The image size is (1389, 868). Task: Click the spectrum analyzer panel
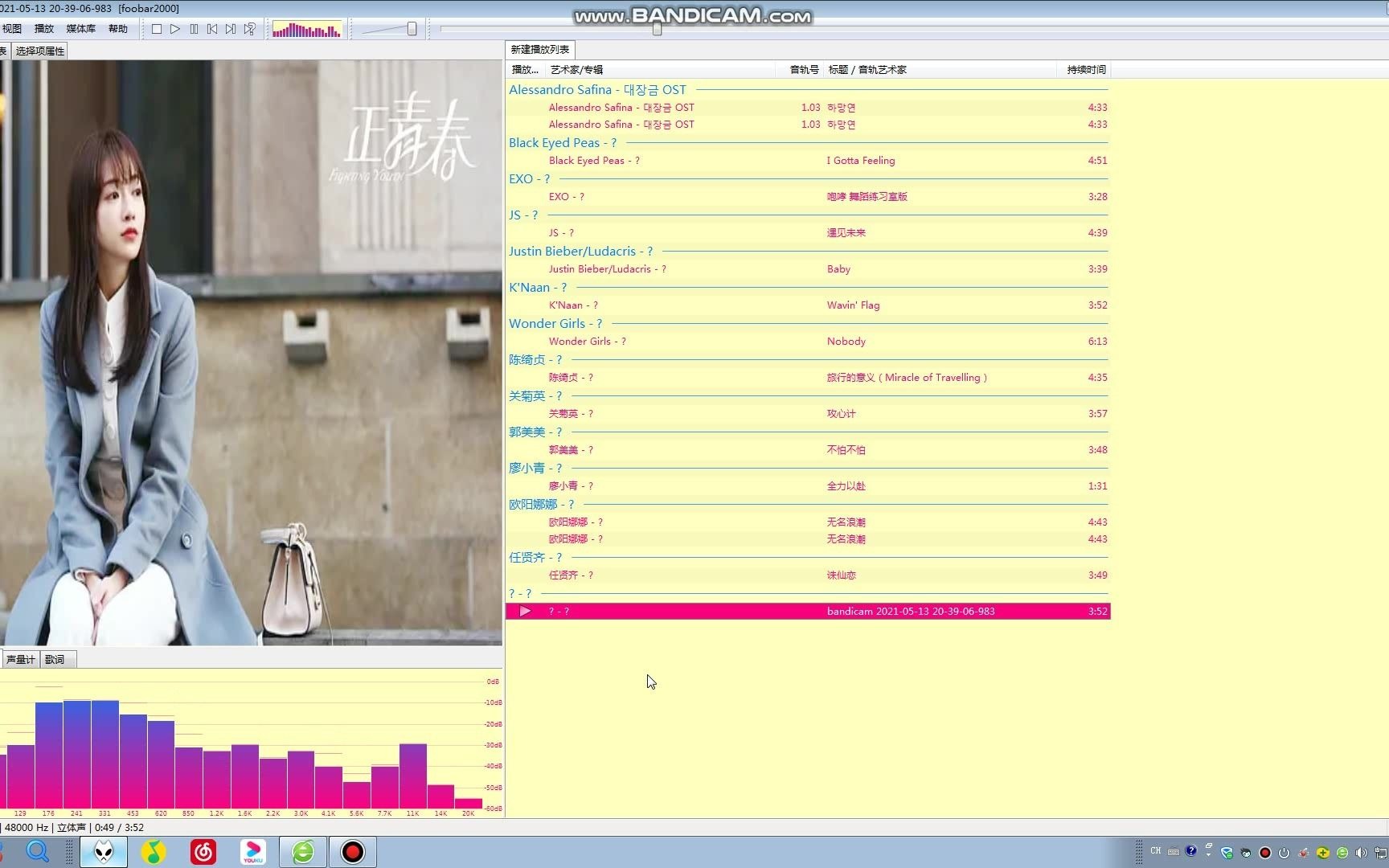[x=251, y=744]
